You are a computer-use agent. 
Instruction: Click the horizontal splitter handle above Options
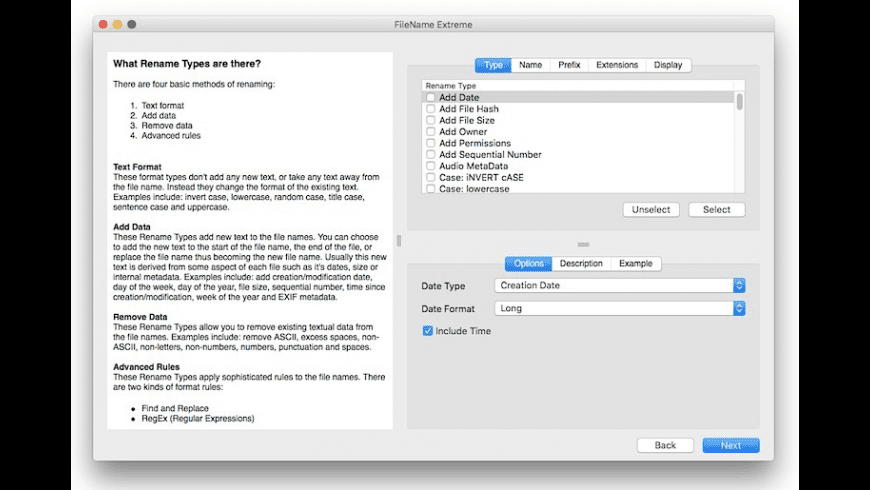(x=583, y=244)
